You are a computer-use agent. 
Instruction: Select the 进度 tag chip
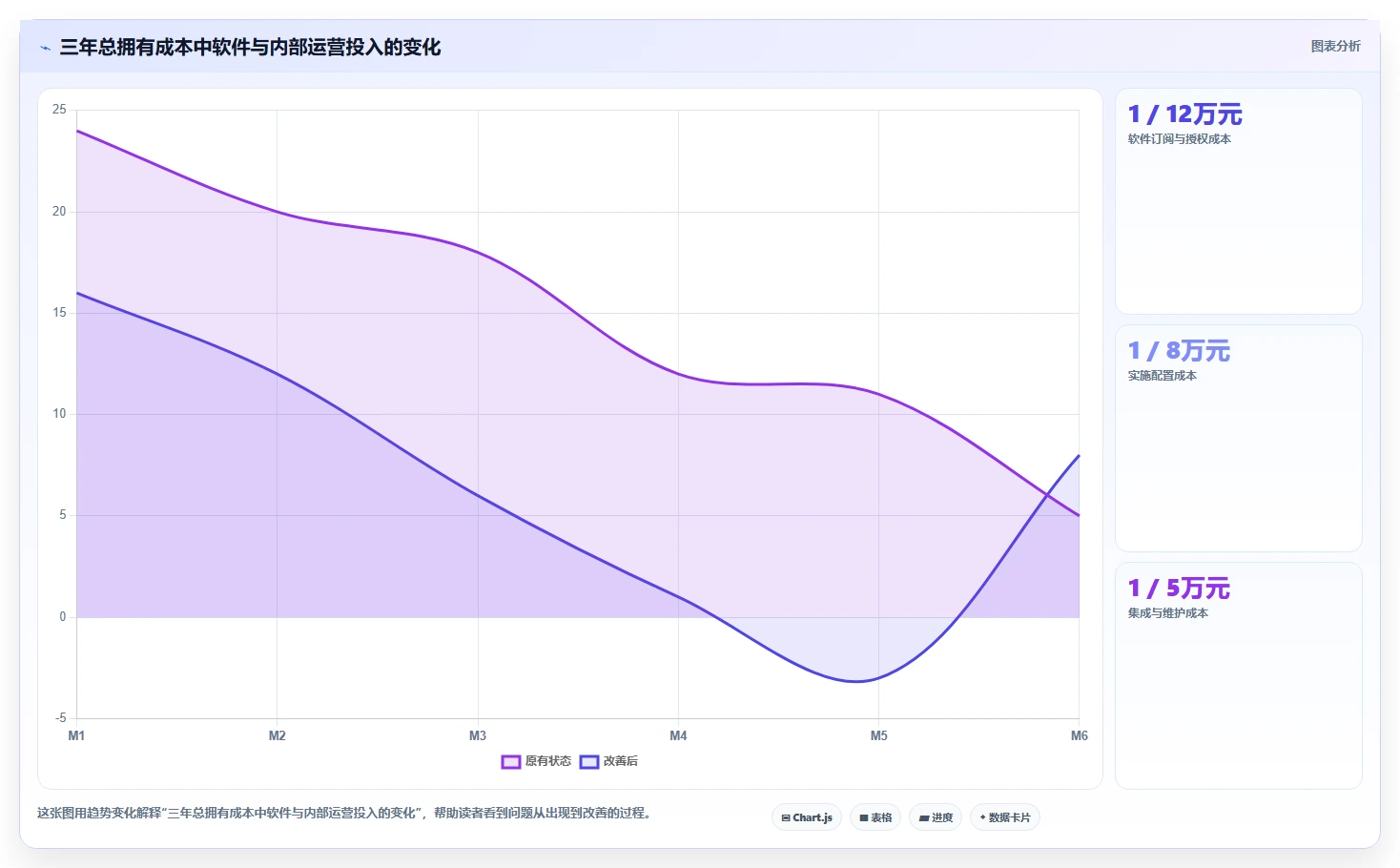pyautogui.click(x=936, y=817)
